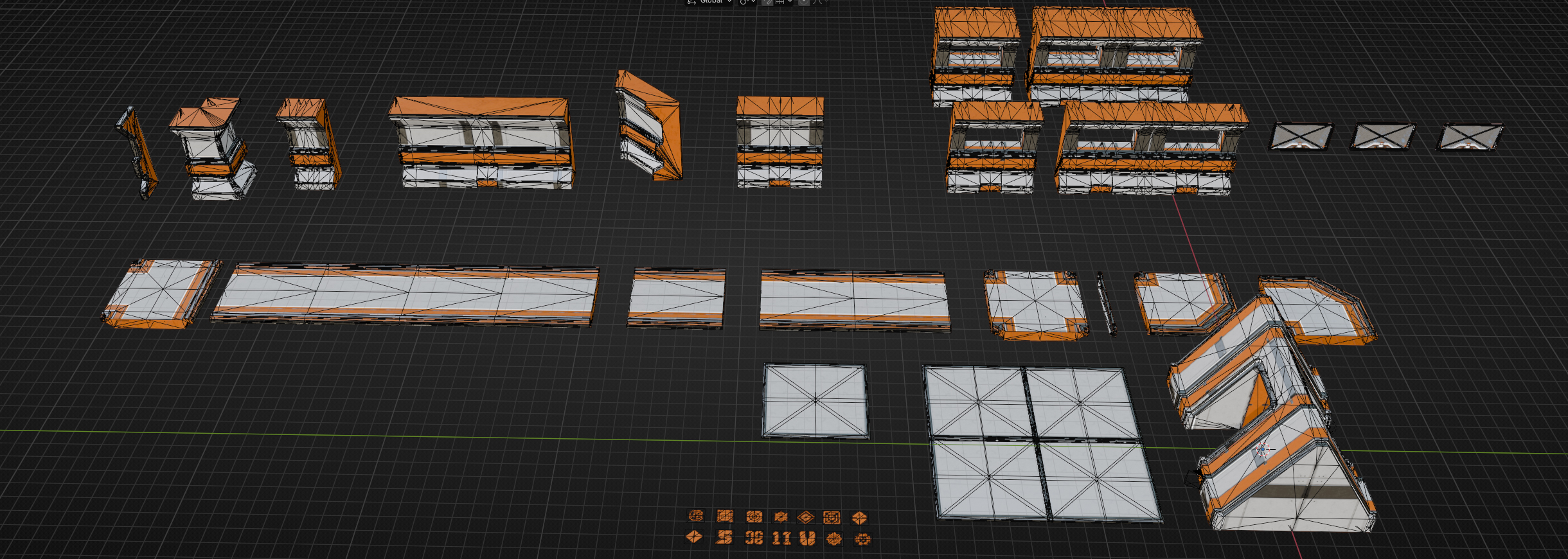Select the thin wall-profile slice at far left
Image resolution: width=1568 pixels, height=559 pixels.
click(136, 153)
